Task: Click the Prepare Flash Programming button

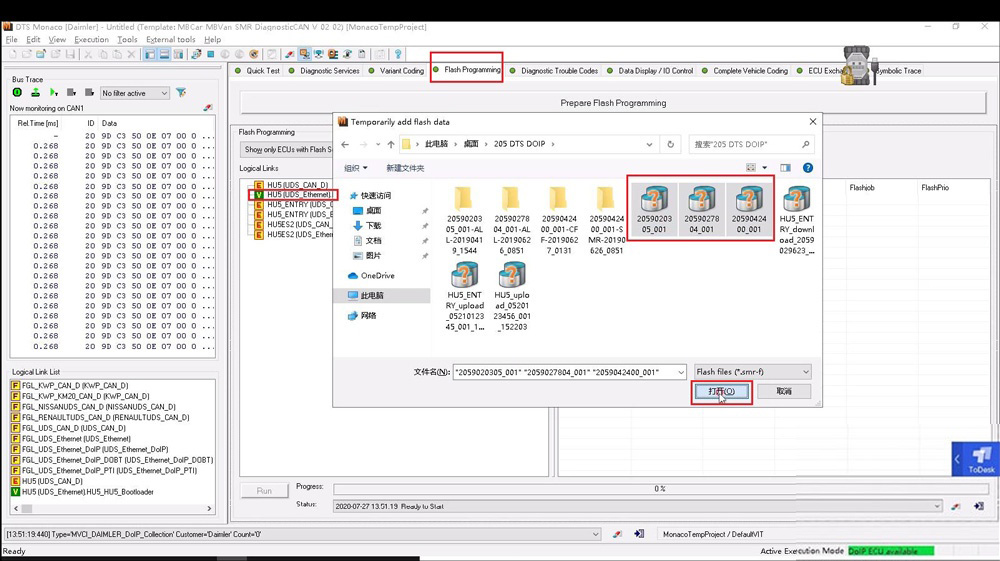Action: [x=613, y=103]
